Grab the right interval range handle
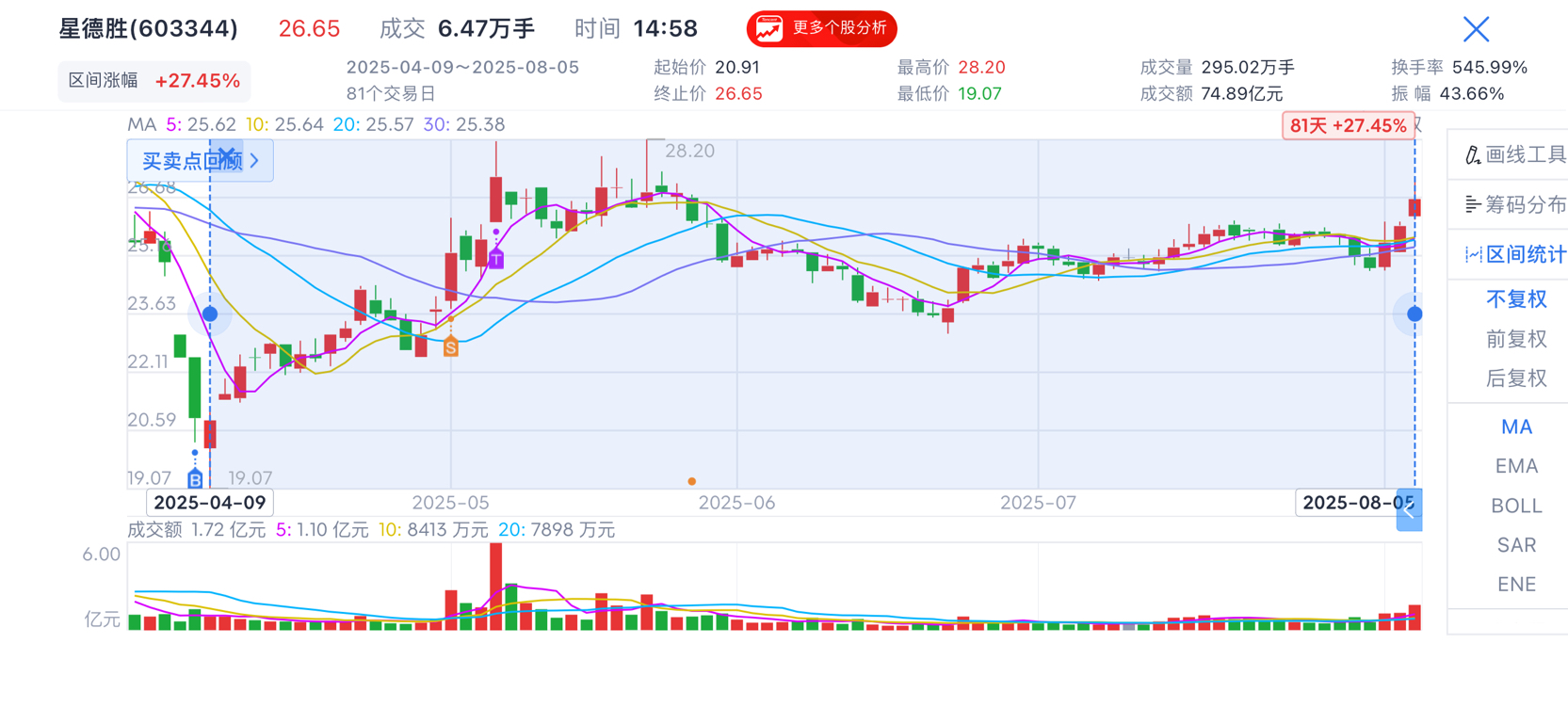Screen dimensions: 1568x724 pyautogui.click(x=1414, y=314)
